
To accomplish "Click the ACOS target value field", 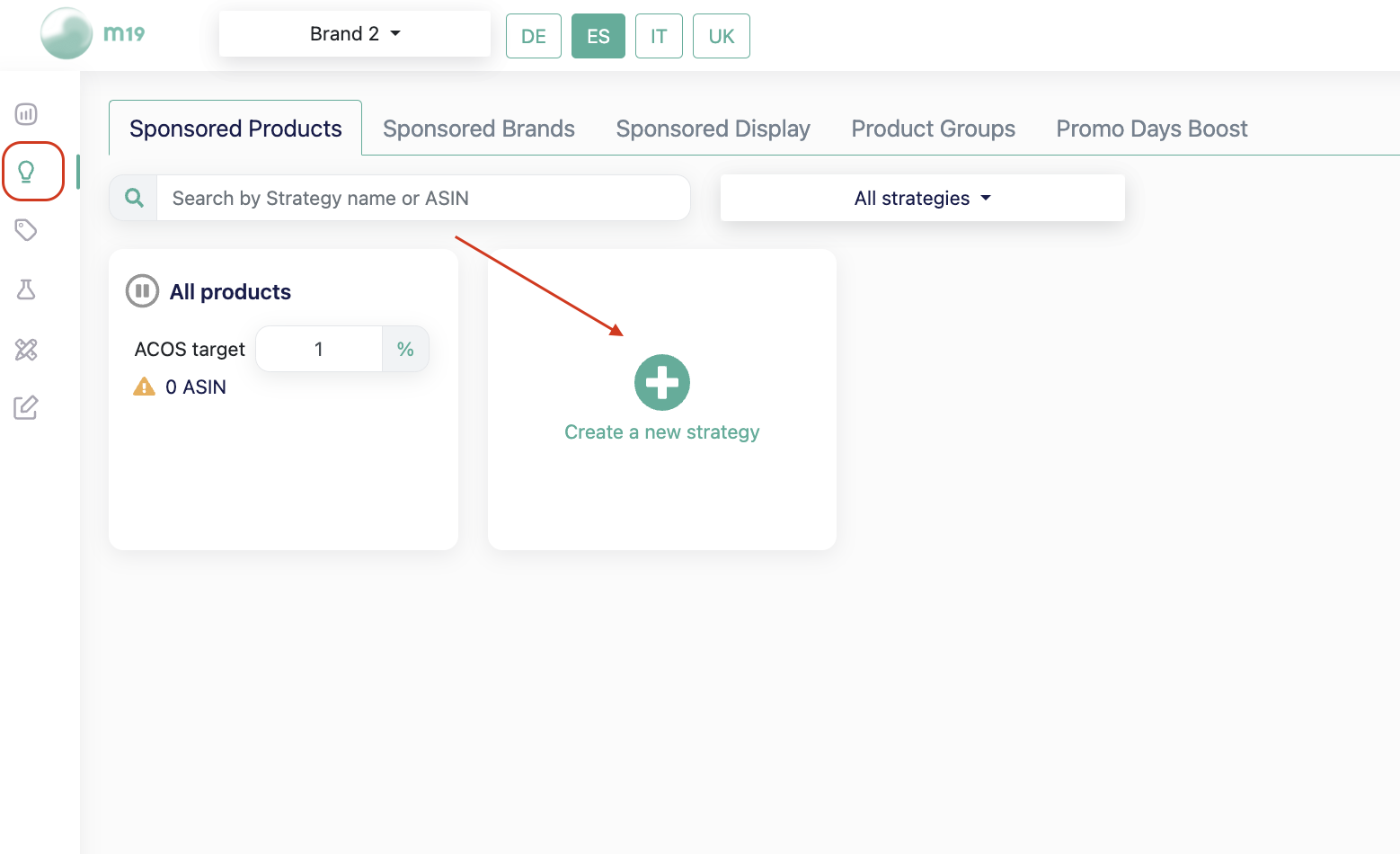I will 319,349.
